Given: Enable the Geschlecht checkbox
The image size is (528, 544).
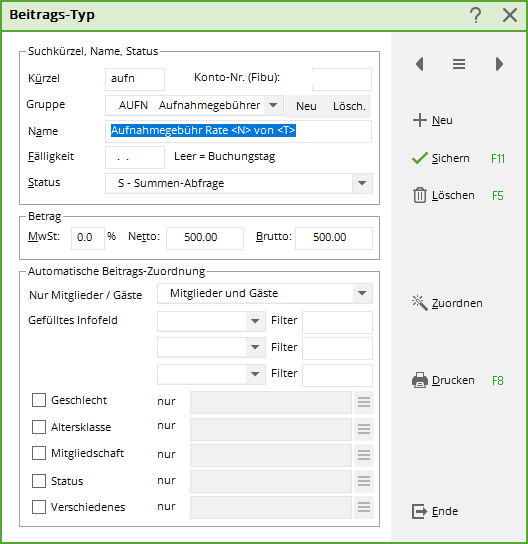Looking at the screenshot, I should coord(39,400).
